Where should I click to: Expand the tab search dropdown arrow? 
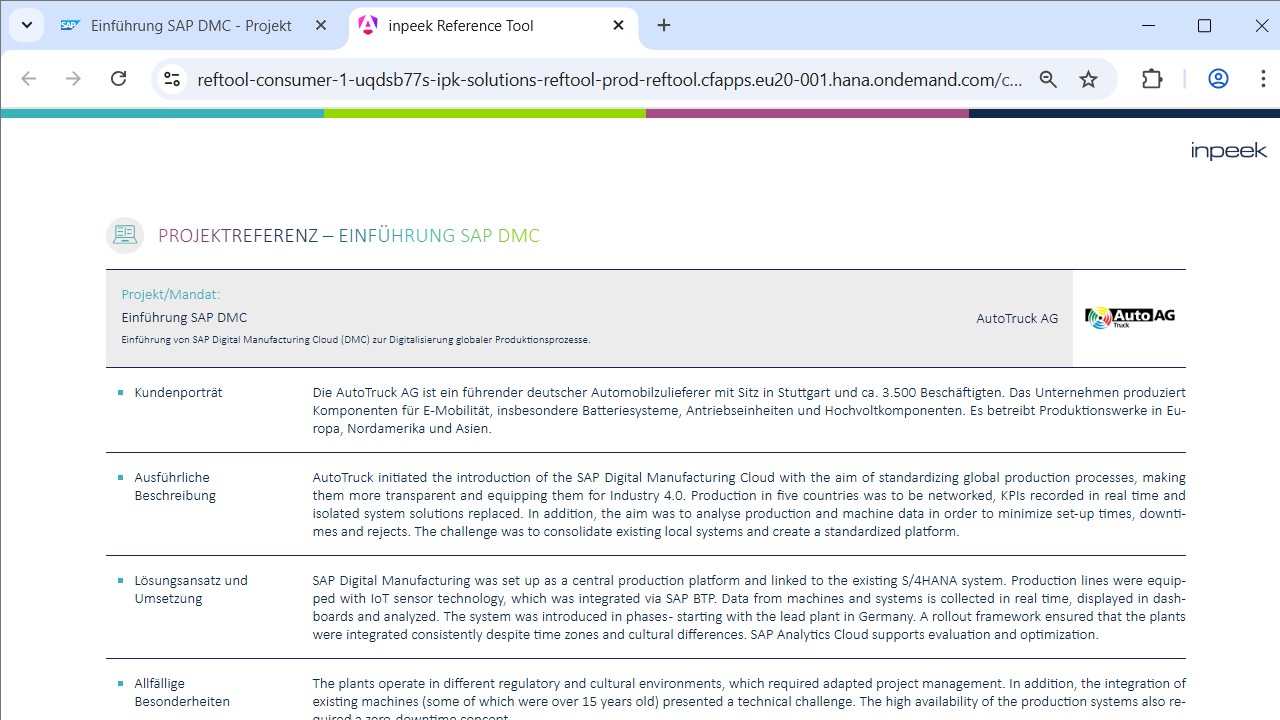pyautogui.click(x=27, y=26)
